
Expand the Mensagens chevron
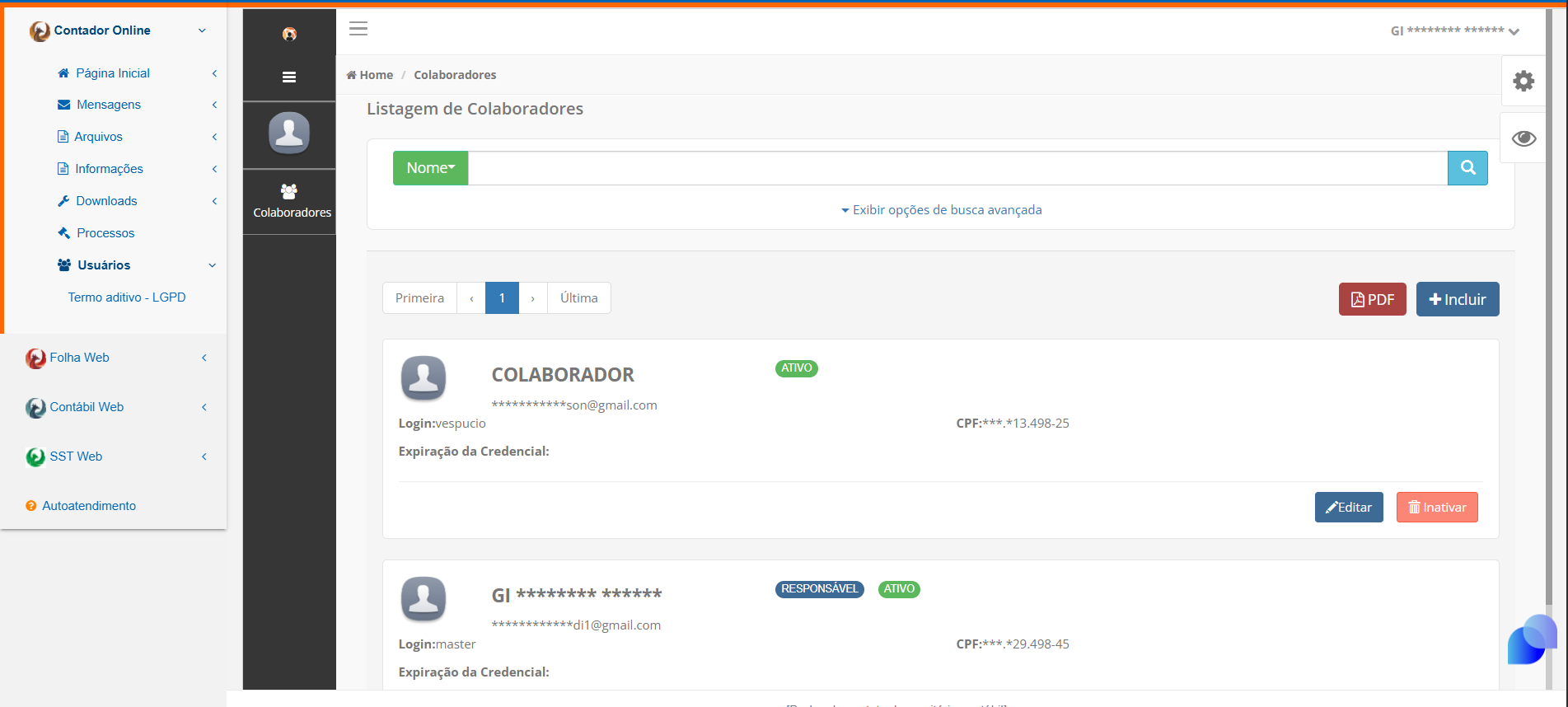pyautogui.click(x=214, y=105)
